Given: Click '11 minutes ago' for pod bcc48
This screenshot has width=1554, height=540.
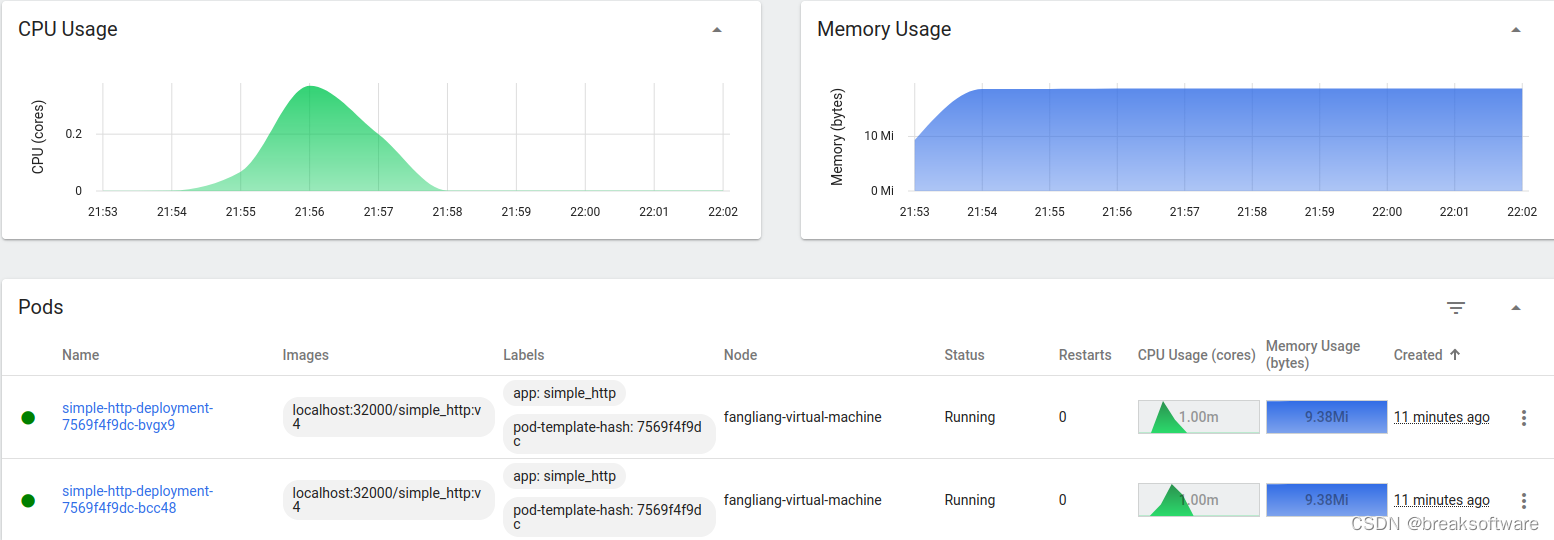Looking at the screenshot, I should [x=1441, y=500].
